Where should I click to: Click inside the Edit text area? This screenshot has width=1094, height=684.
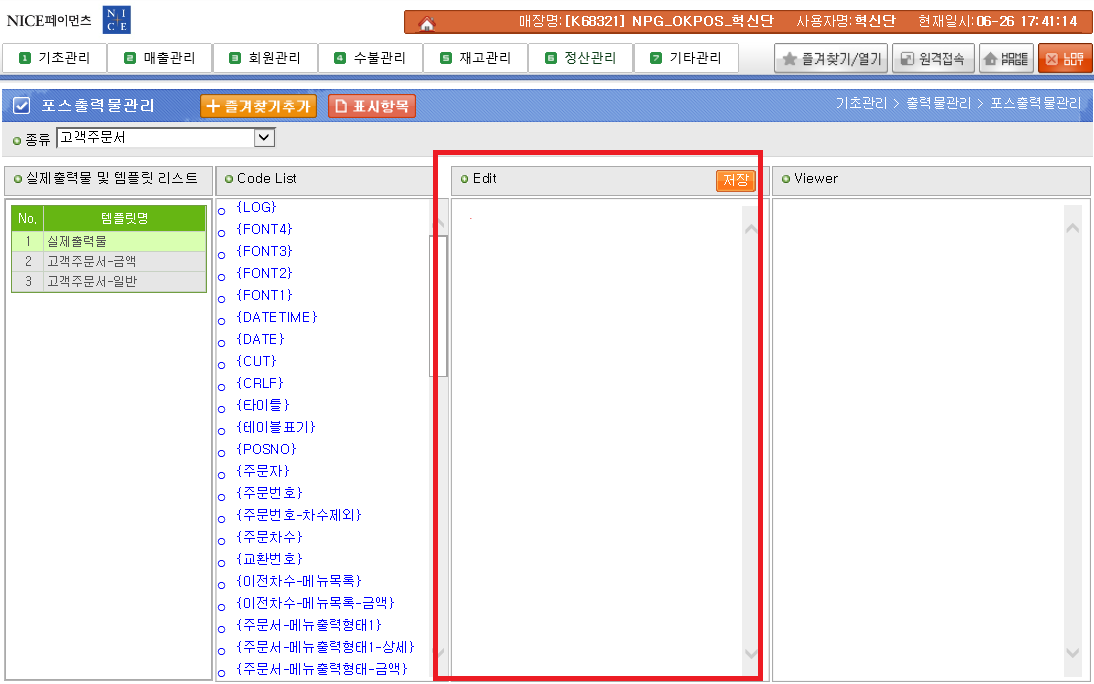click(x=596, y=430)
